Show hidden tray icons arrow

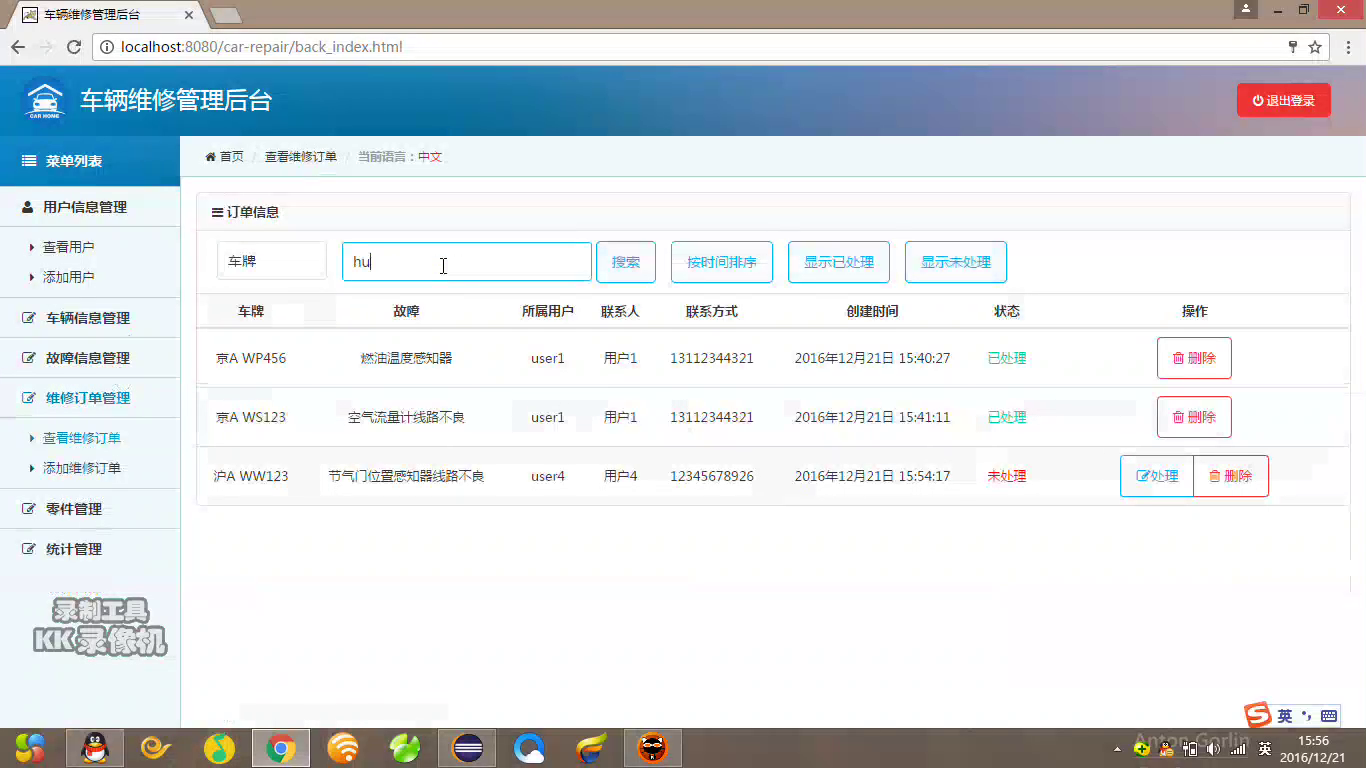pyautogui.click(x=1117, y=748)
